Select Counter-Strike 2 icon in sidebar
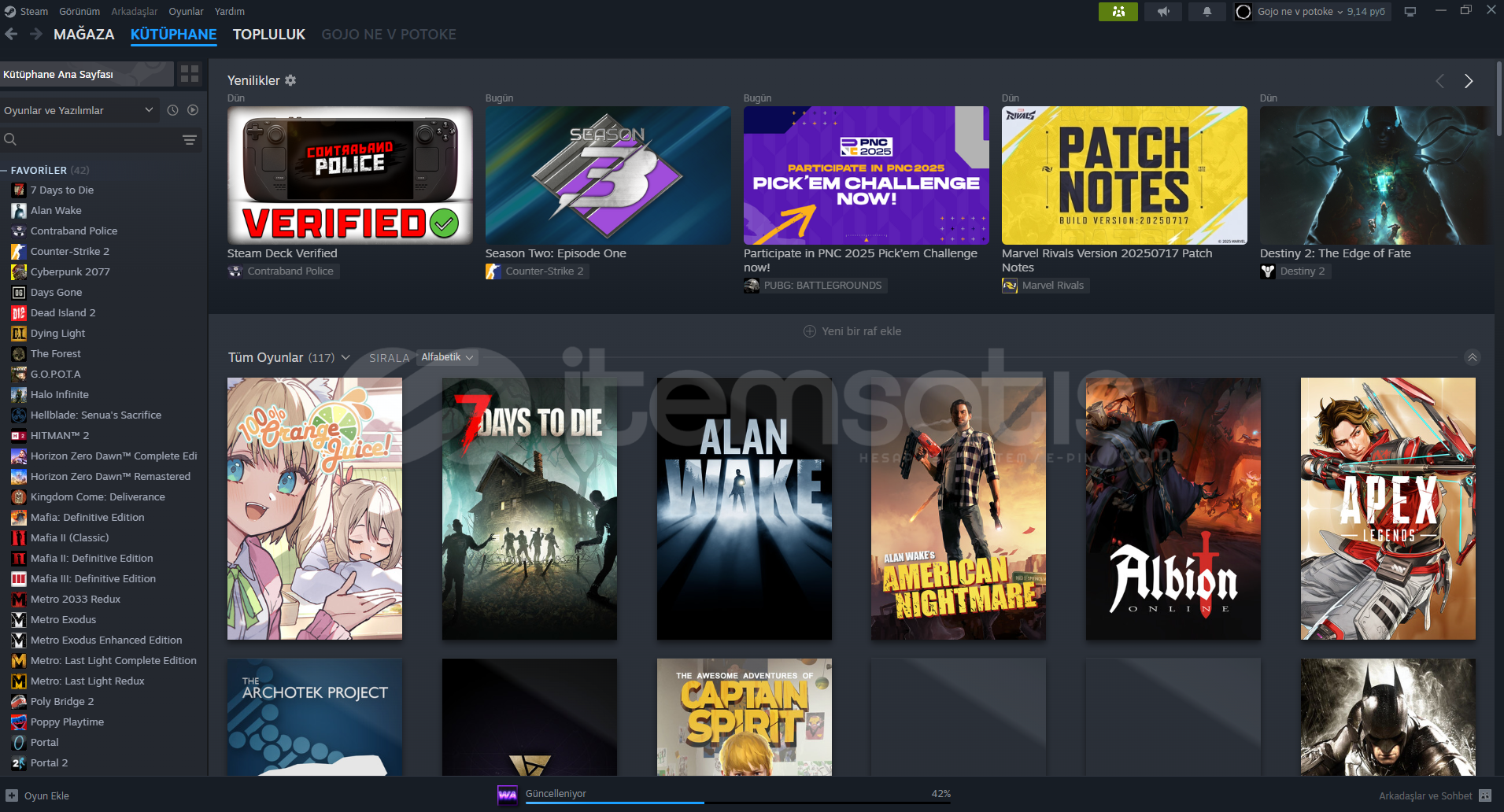The width and height of the screenshot is (1504, 812). pos(19,252)
